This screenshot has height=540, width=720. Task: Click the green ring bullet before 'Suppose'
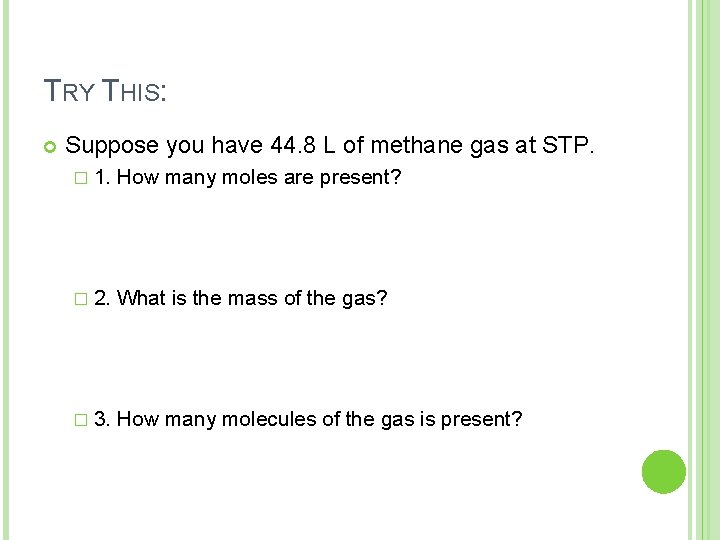(x=50, y=147)
